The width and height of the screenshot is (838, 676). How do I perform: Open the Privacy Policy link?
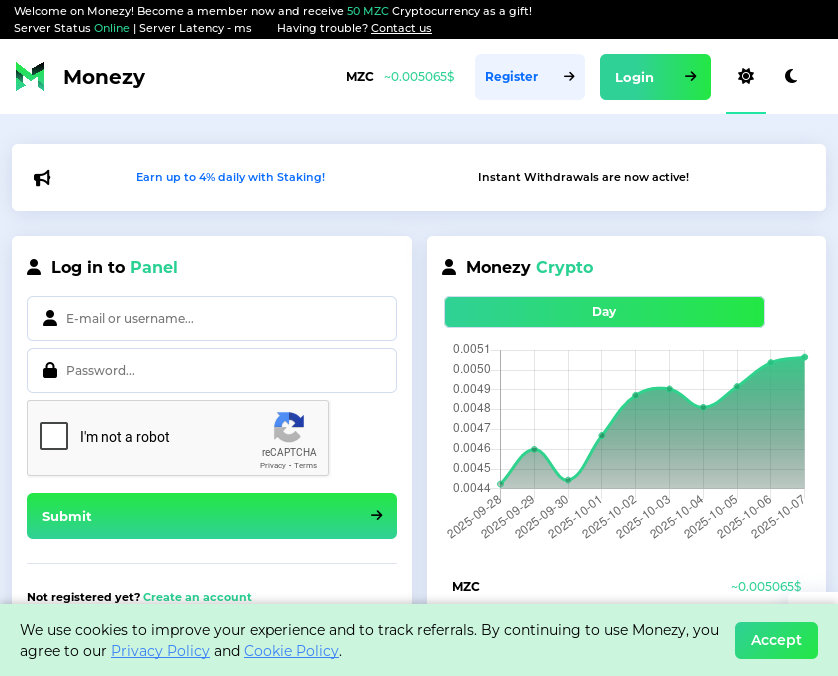pos(160,651)
